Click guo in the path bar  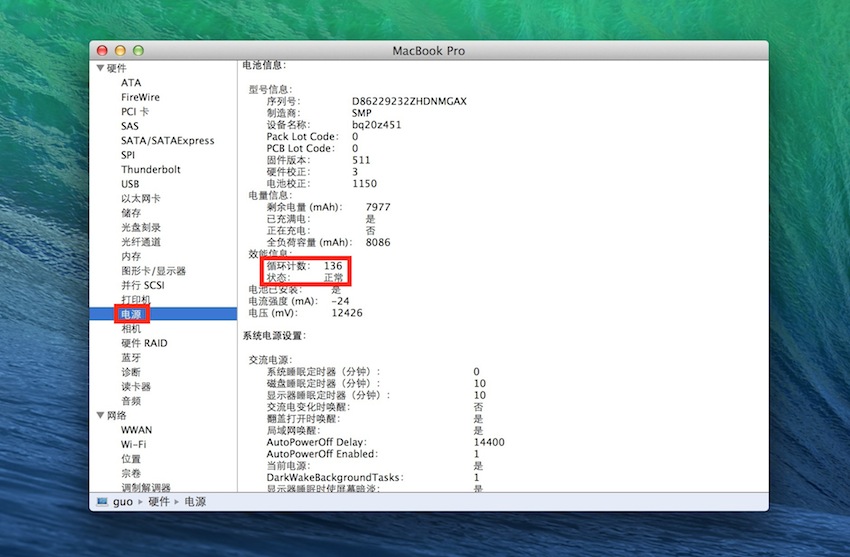123,502
